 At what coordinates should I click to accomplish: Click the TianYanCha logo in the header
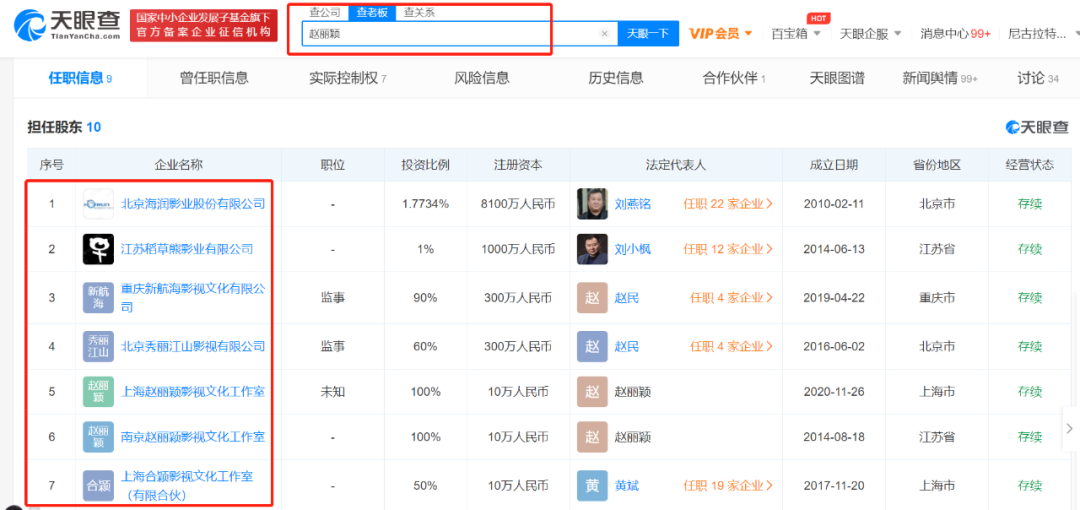pos(67,25)
